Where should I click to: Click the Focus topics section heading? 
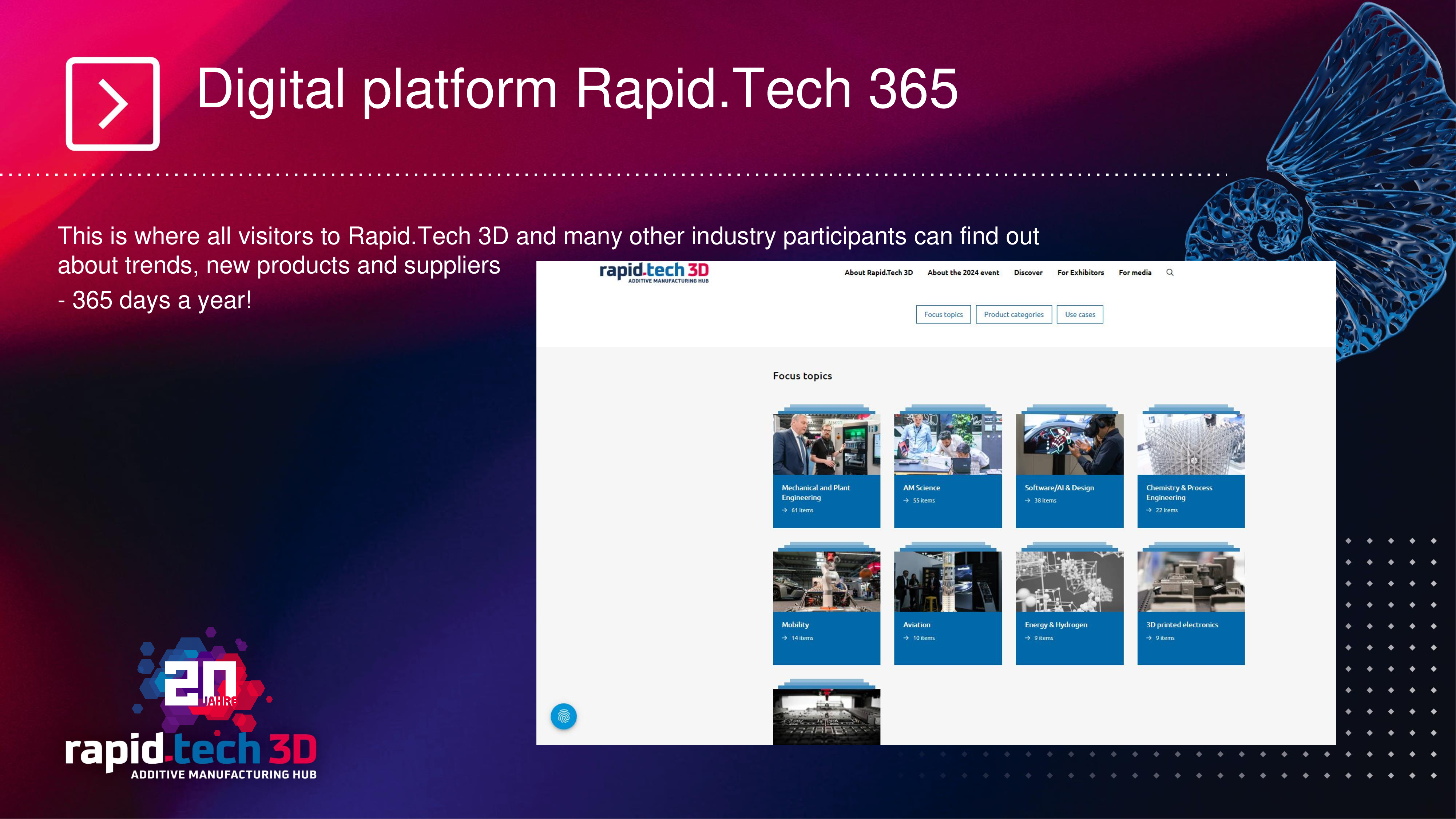pyautogui.click(x=802, y=376)
